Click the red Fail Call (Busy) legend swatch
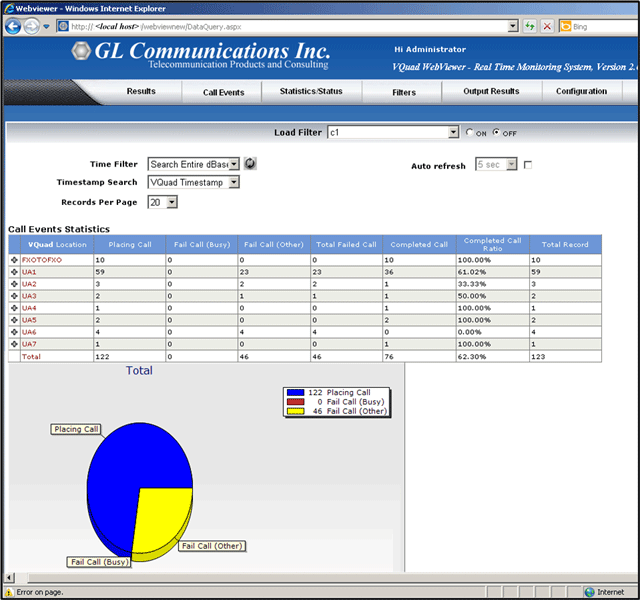This screenshot has width=640, height=600. click(296, 402)
